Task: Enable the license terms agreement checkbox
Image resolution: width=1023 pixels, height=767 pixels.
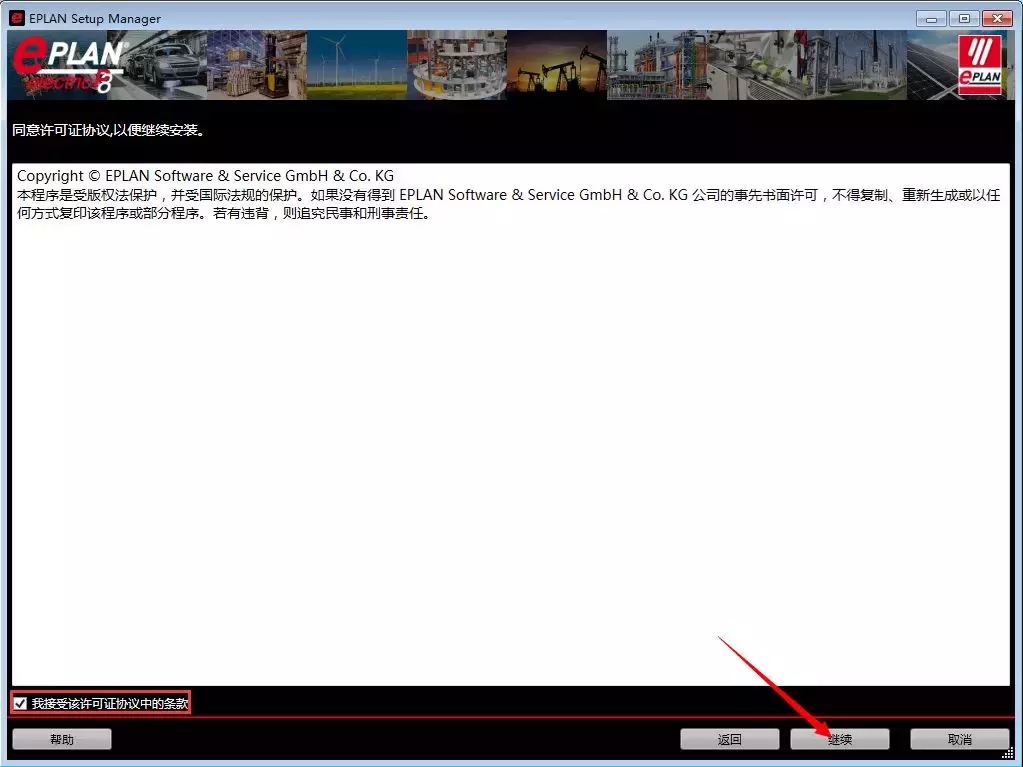Action: point(19,702)
